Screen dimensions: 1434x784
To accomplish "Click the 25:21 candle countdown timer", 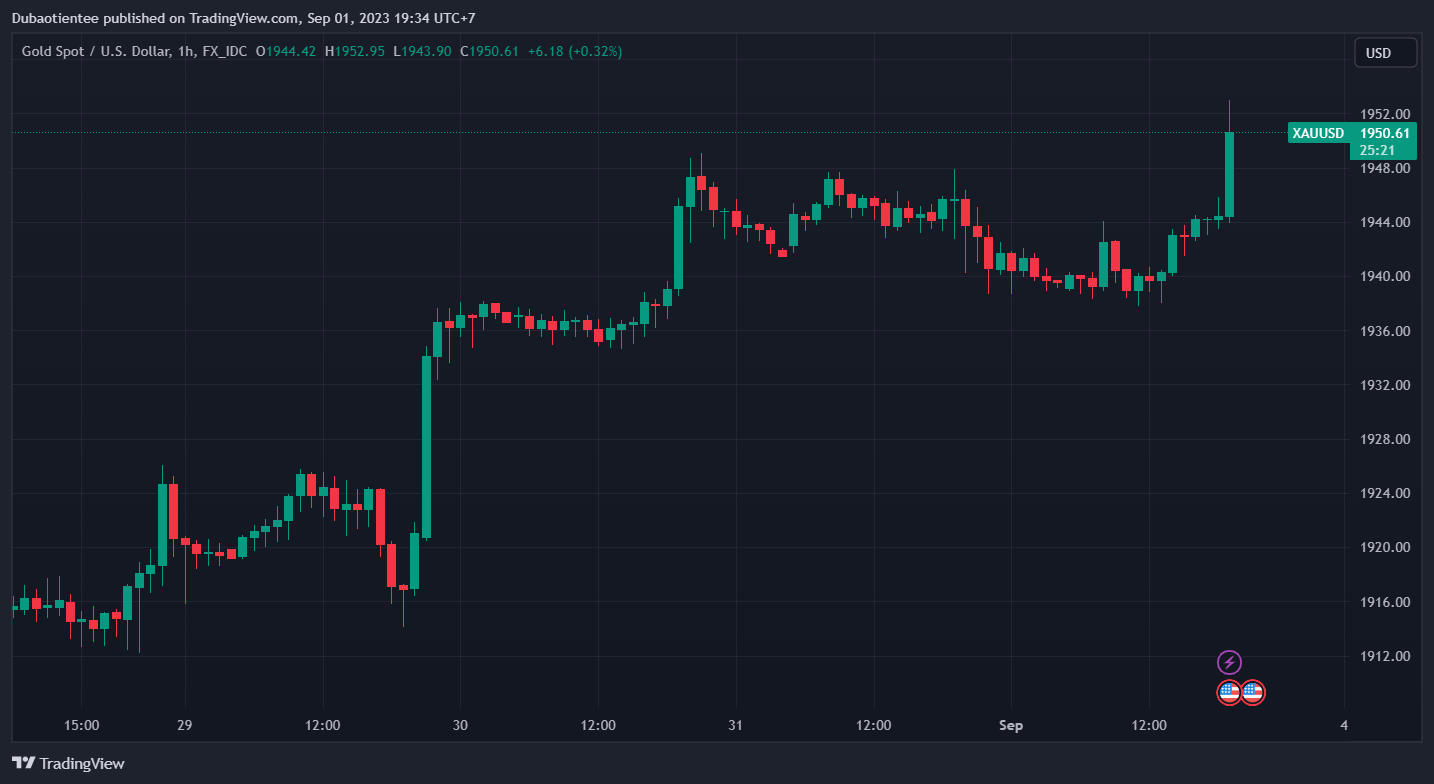I will [1378, 150].
